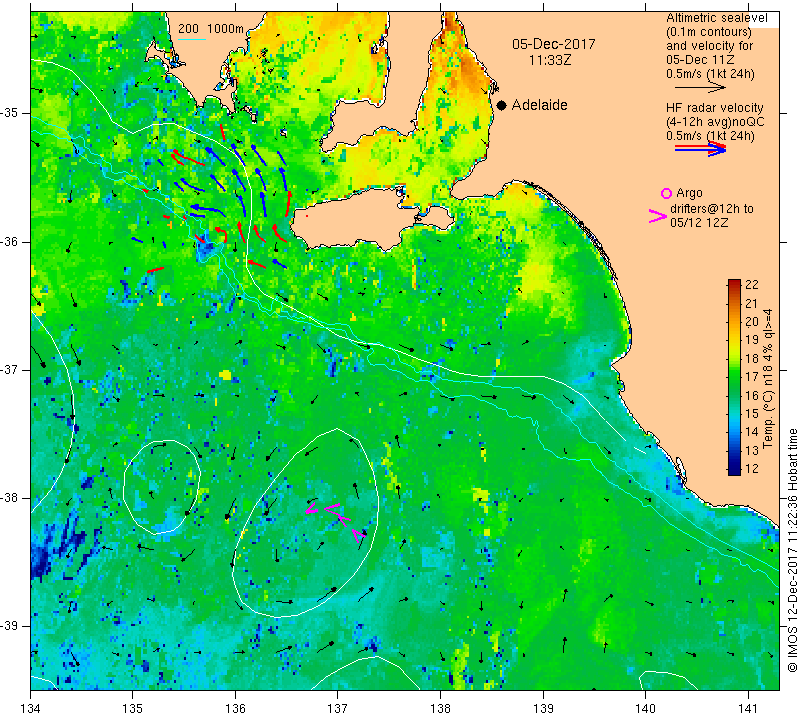Click the colorbar label 19
The image size is (800, 720).
pos(752,340)
